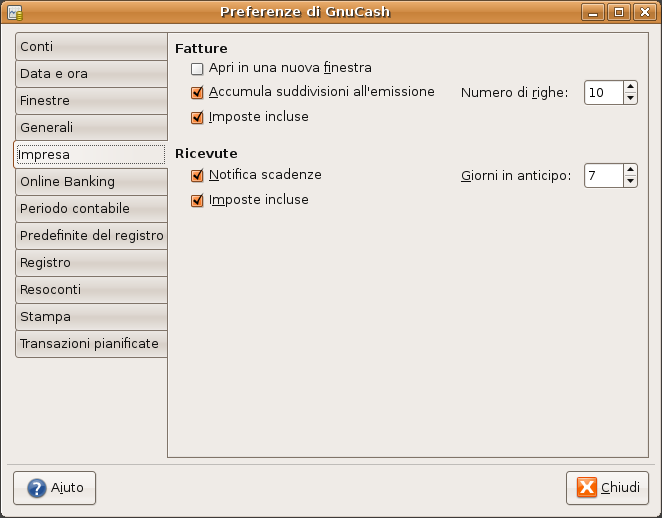This screenshot has height=518, width=662.
Task: Open the Online Banking tab
Action: (x=91, y=182)
